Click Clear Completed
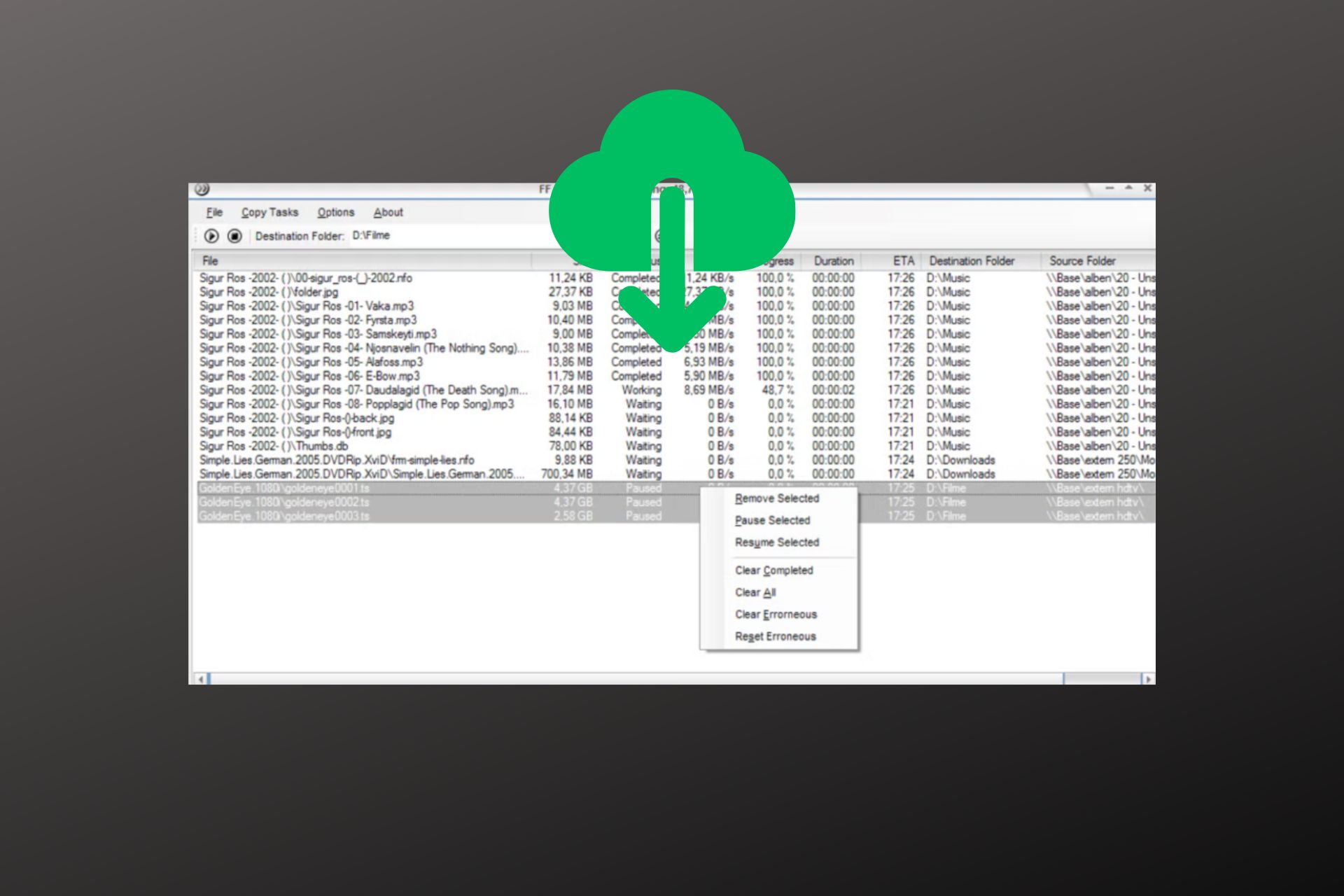This screenshot has width=1344, height=896. [x=773, y=570]
